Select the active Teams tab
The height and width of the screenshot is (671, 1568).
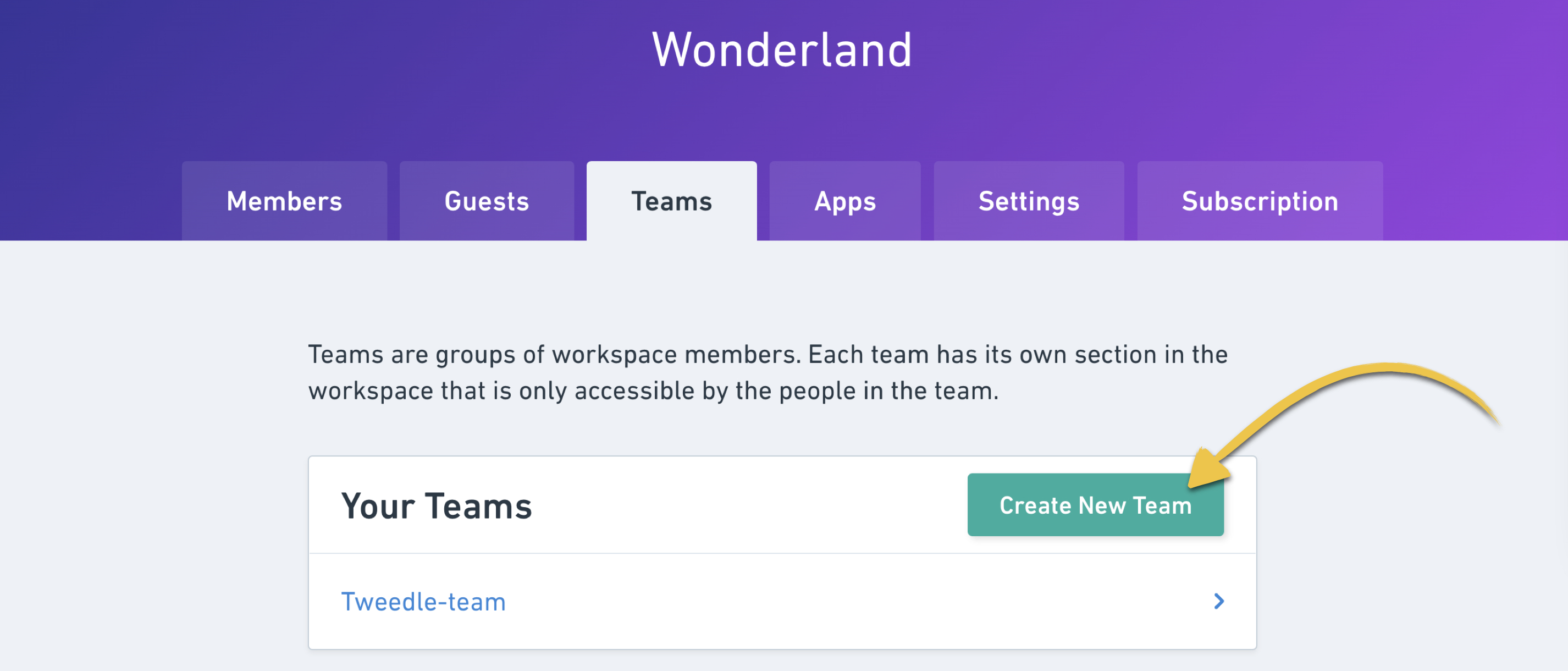pos(671,201)
